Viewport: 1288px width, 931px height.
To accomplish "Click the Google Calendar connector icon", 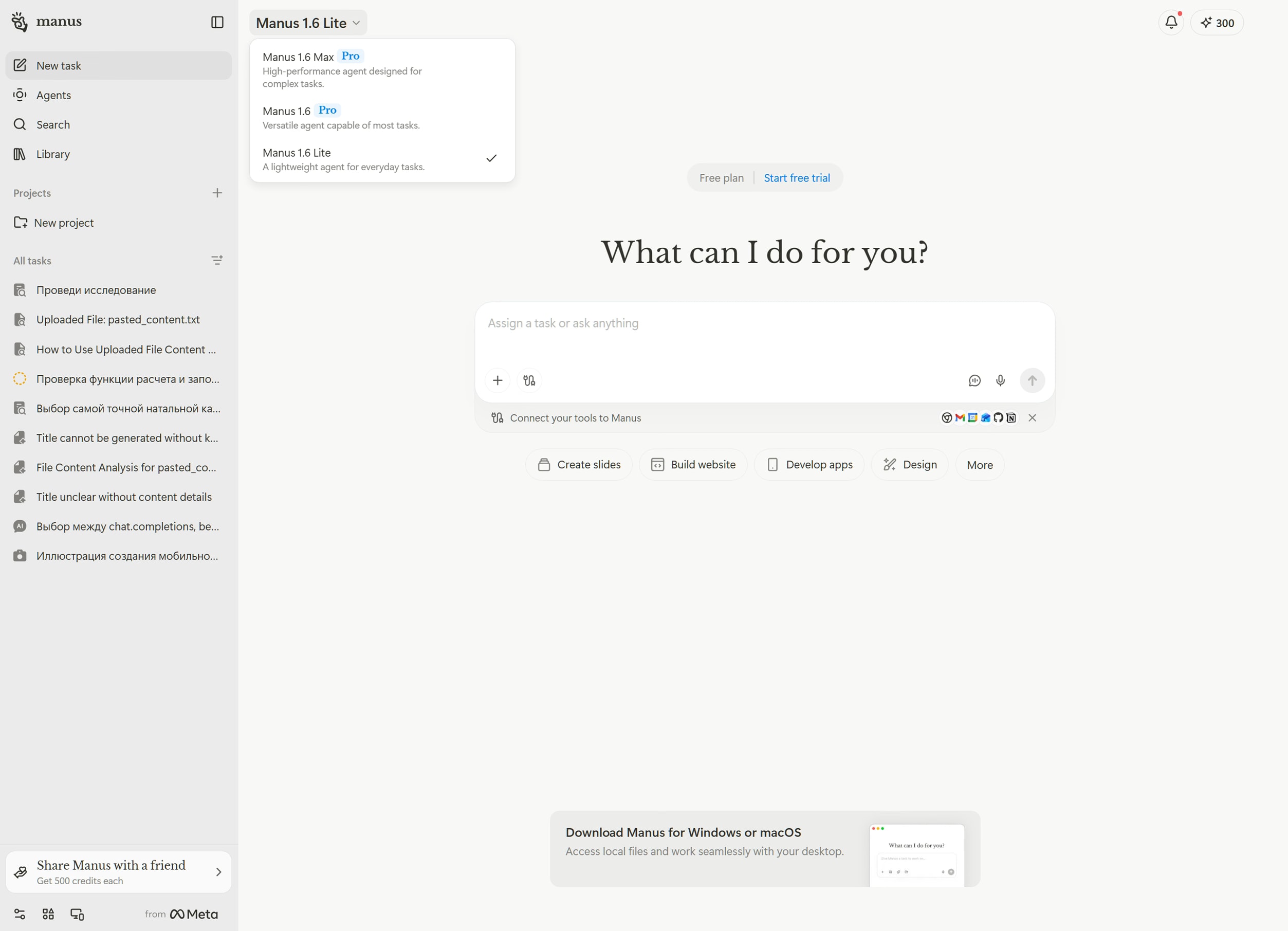I will pos(973,418).
